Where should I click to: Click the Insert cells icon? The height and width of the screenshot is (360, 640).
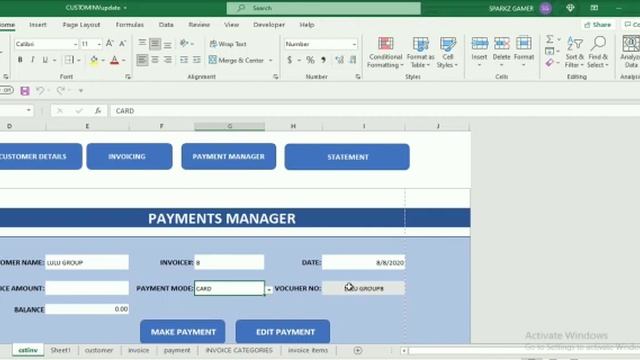pyautogui.click(x=480, y=44)
